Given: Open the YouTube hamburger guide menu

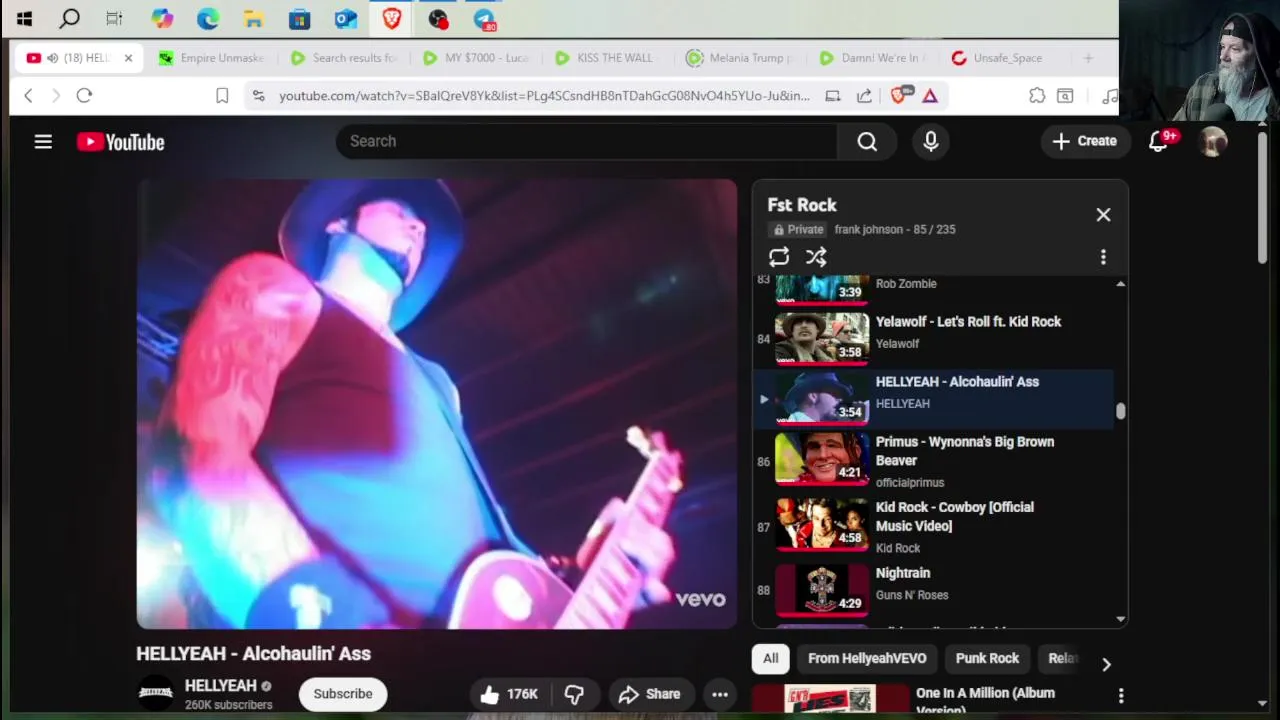Looking at the screenshot, I should tap(43, 142).
